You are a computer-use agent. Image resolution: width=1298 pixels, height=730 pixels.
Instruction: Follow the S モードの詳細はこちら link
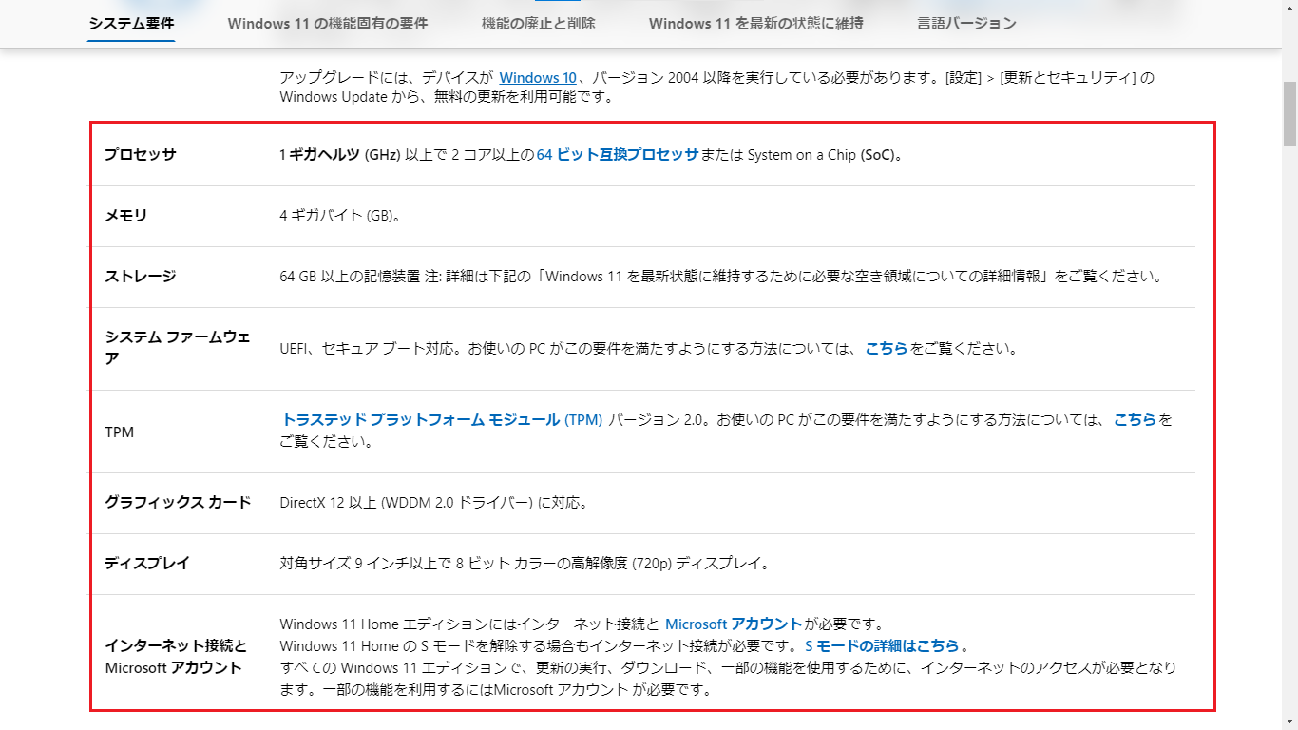[x=881, y=646]
